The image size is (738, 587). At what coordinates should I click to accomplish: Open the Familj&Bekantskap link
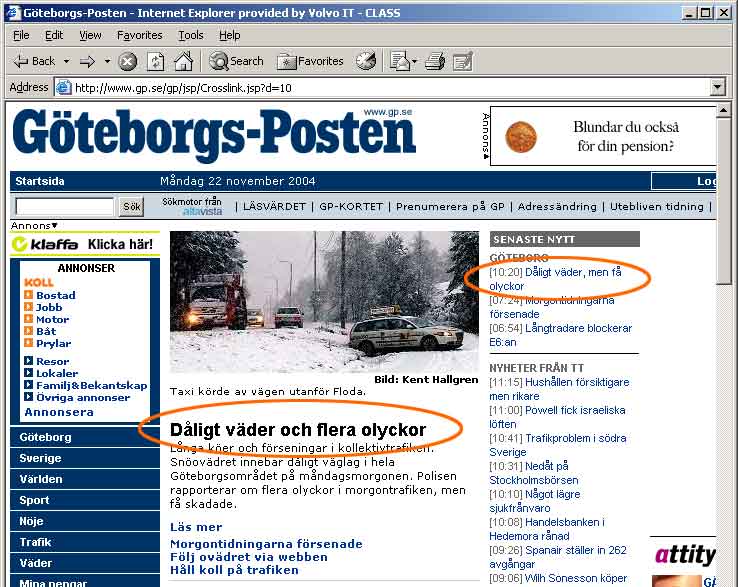(92, 385)
